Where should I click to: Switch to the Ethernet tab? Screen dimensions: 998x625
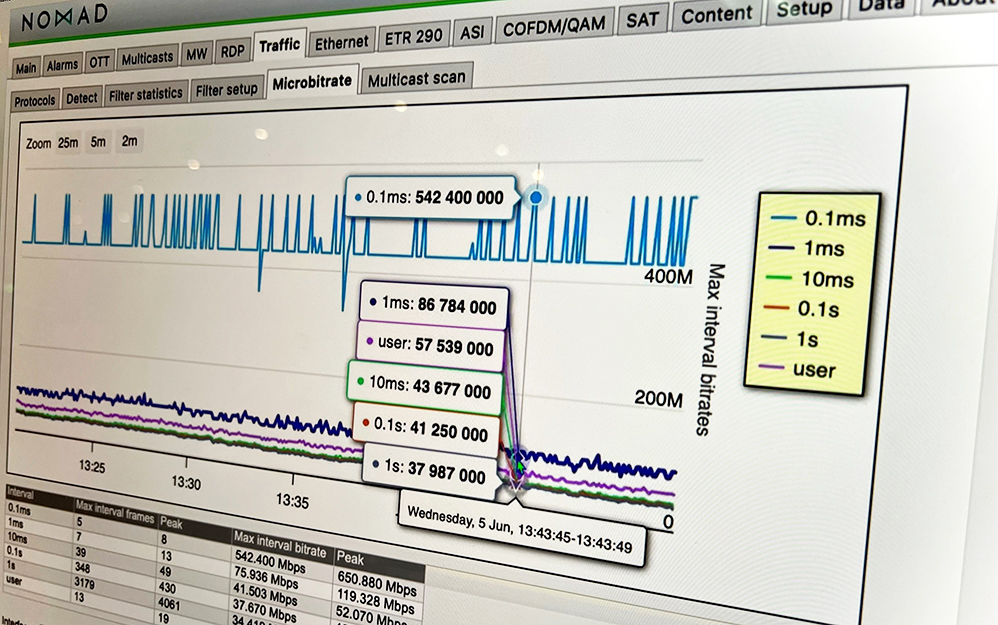coord(341,43)
